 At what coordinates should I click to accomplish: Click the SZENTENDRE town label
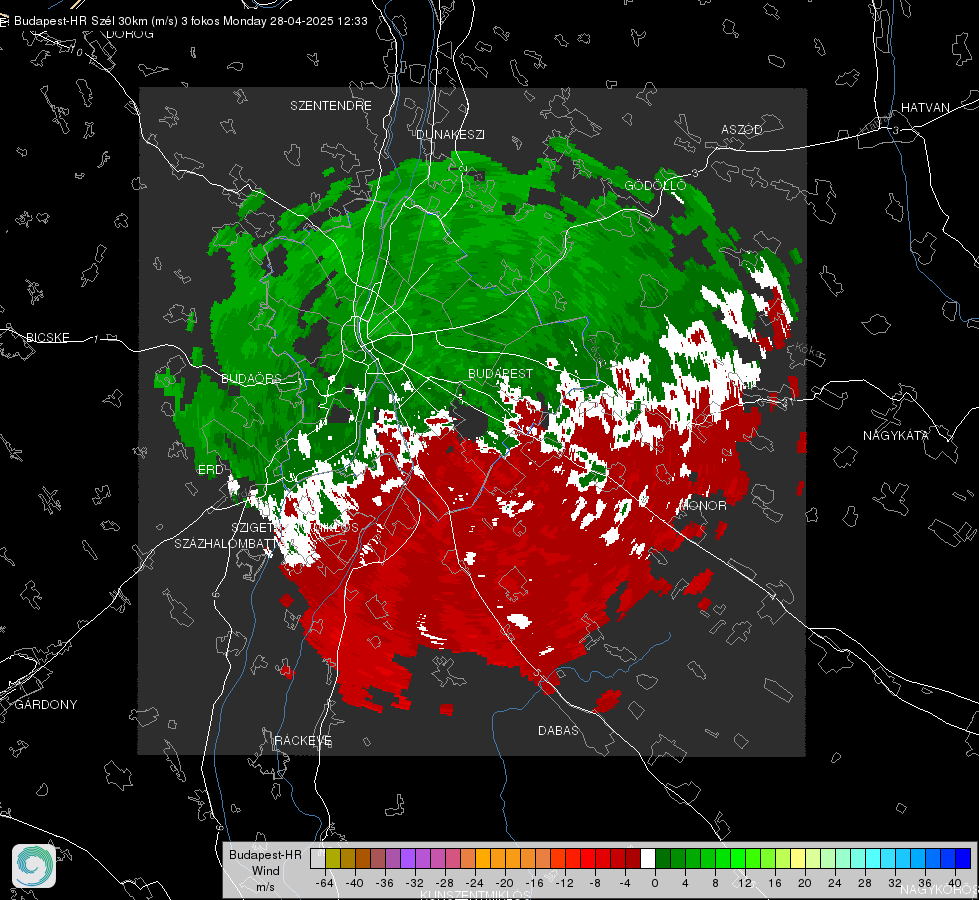click(x=330, y=106)
